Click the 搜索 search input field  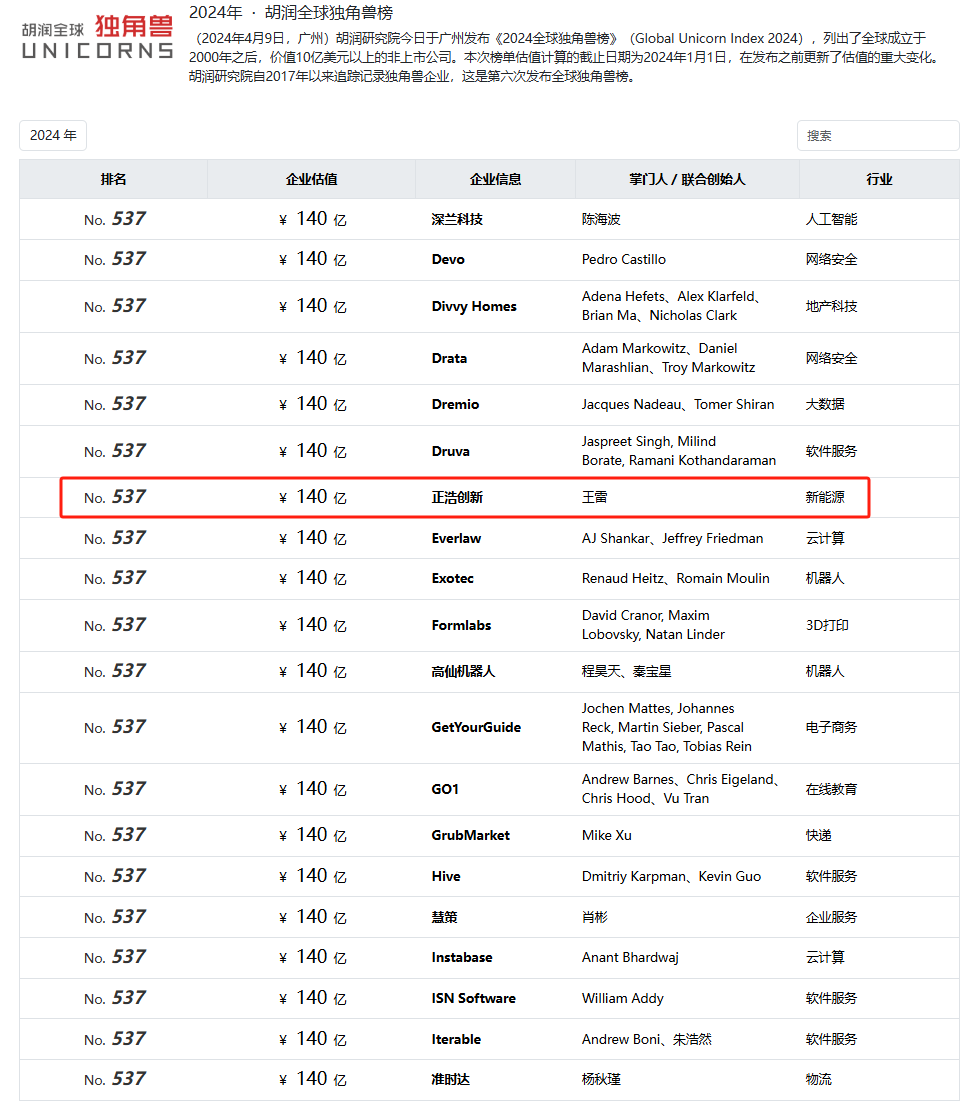(877, 135)
